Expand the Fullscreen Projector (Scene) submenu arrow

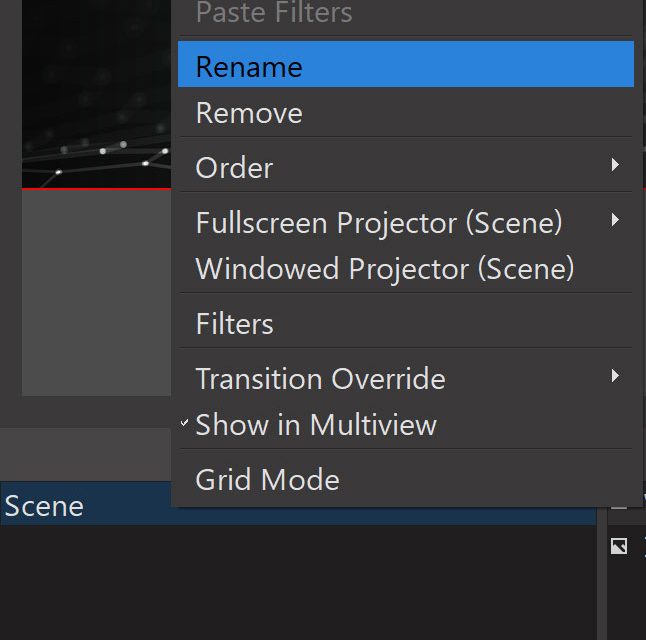click(x=615, y=220)
